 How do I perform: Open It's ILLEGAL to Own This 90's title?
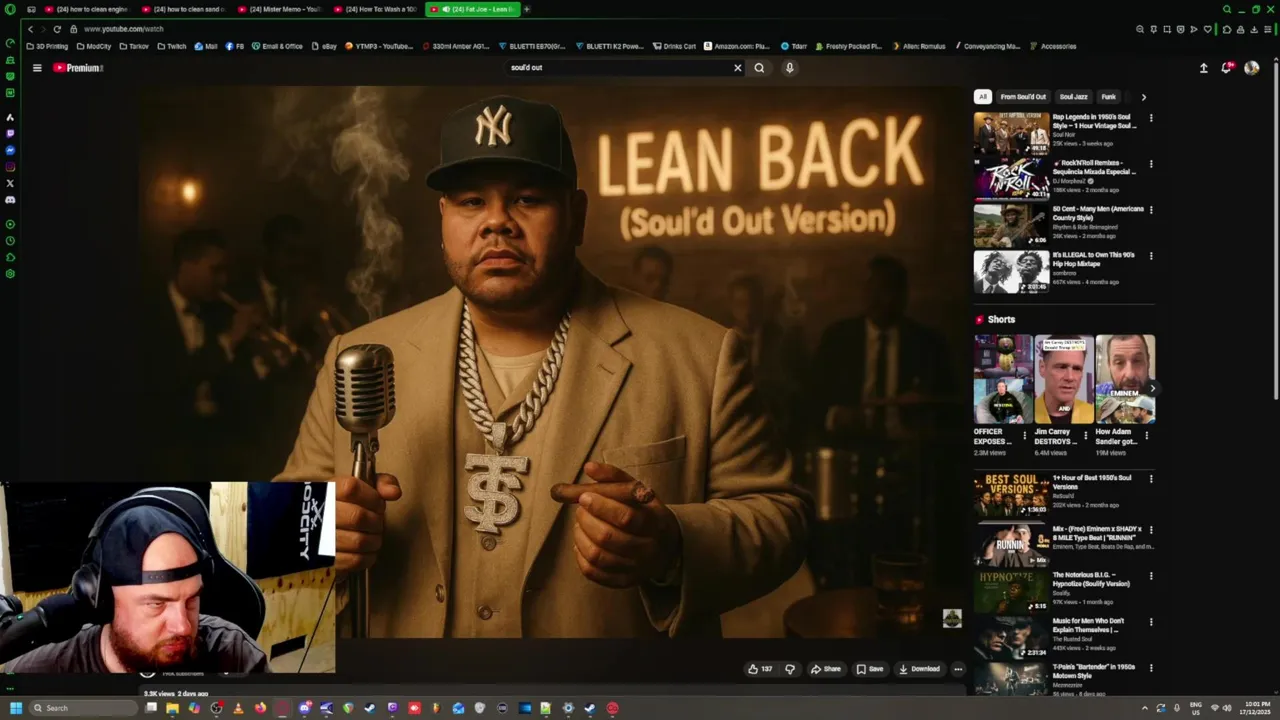1093,259
